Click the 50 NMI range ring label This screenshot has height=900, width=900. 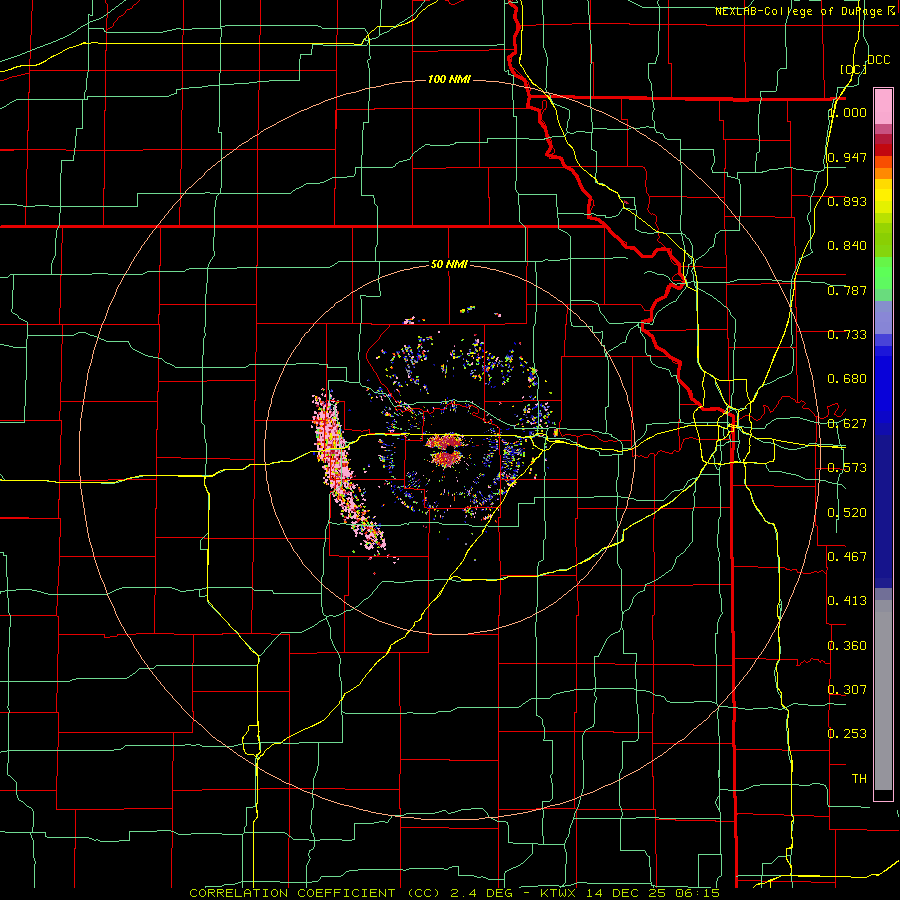(449, 265)
